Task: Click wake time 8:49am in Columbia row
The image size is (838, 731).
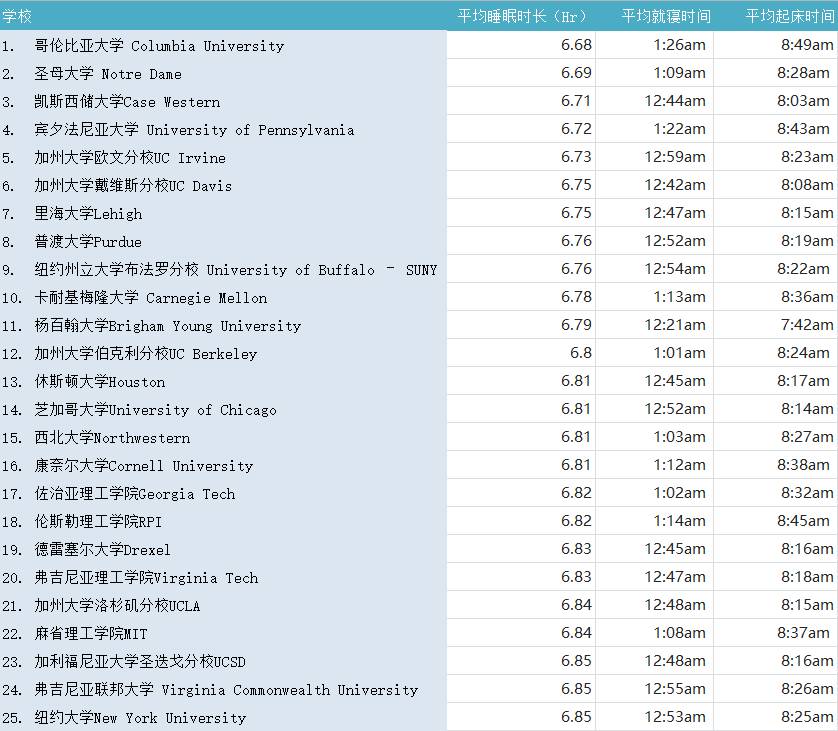Action: click(x=807, y=44)
